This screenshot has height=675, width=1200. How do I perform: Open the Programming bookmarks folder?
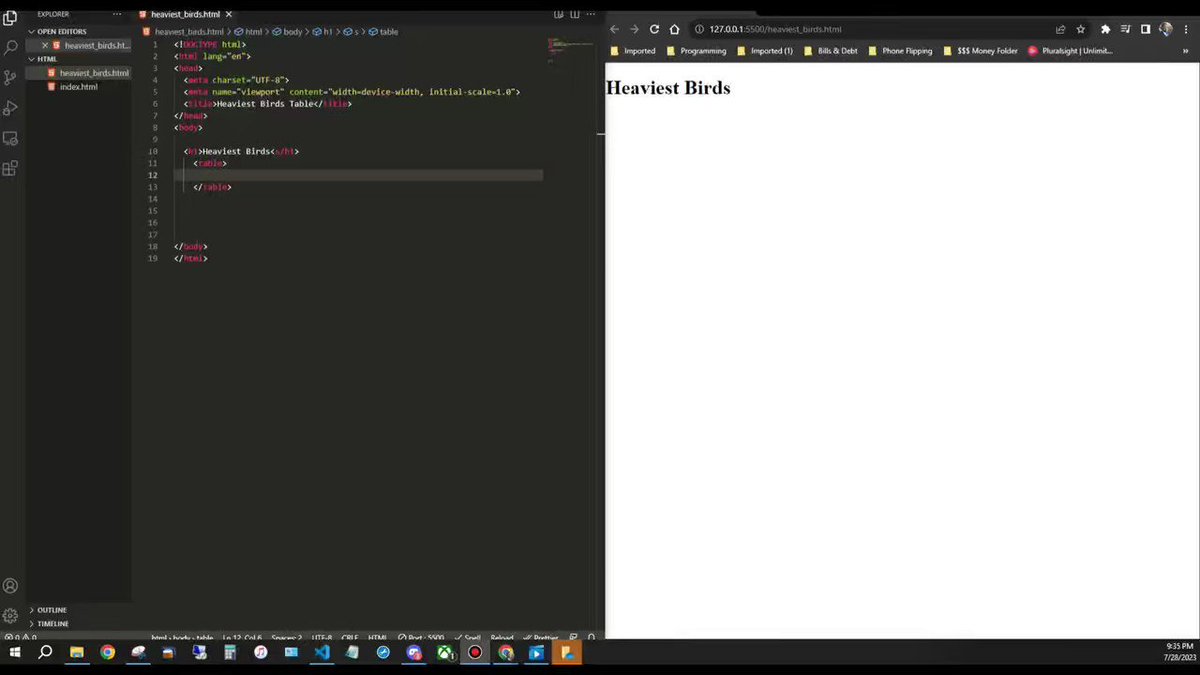tap(697, 50)
